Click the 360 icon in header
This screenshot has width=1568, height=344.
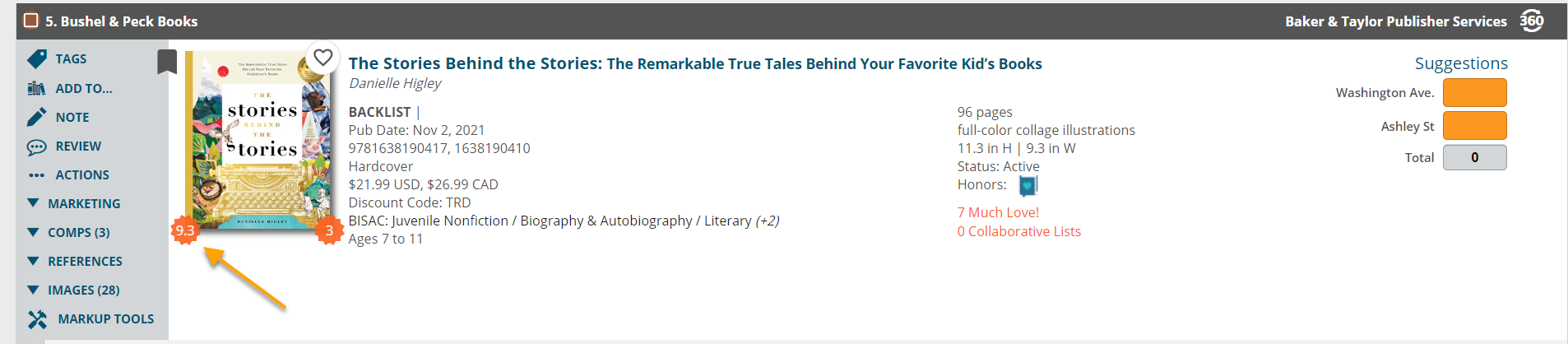click(1532, 21)
